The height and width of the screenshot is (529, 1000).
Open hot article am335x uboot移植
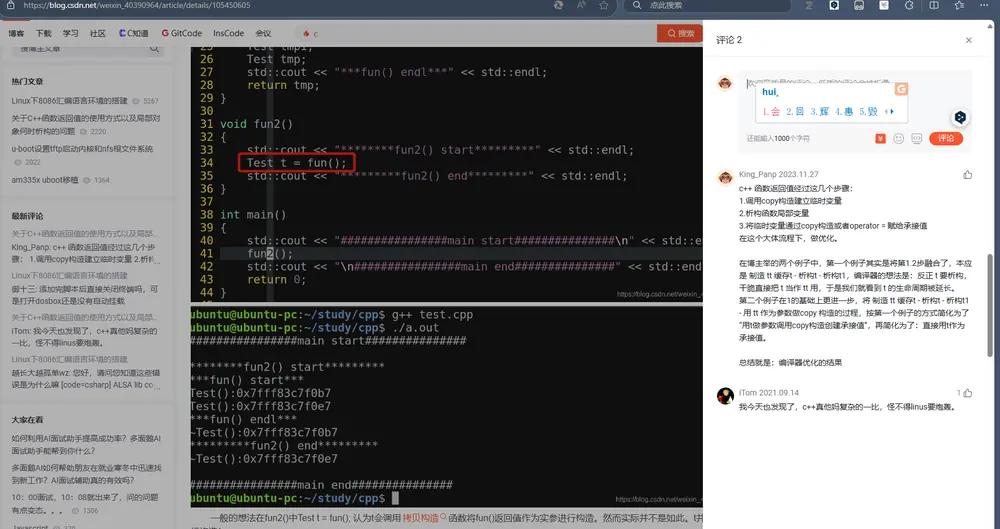(45, 180)
